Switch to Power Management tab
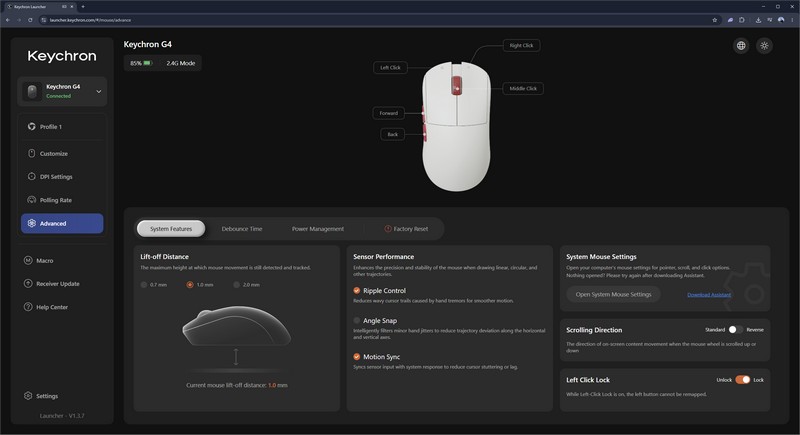Screen dimensions: 800x435 pyautogui.click(x=318, y=228)
